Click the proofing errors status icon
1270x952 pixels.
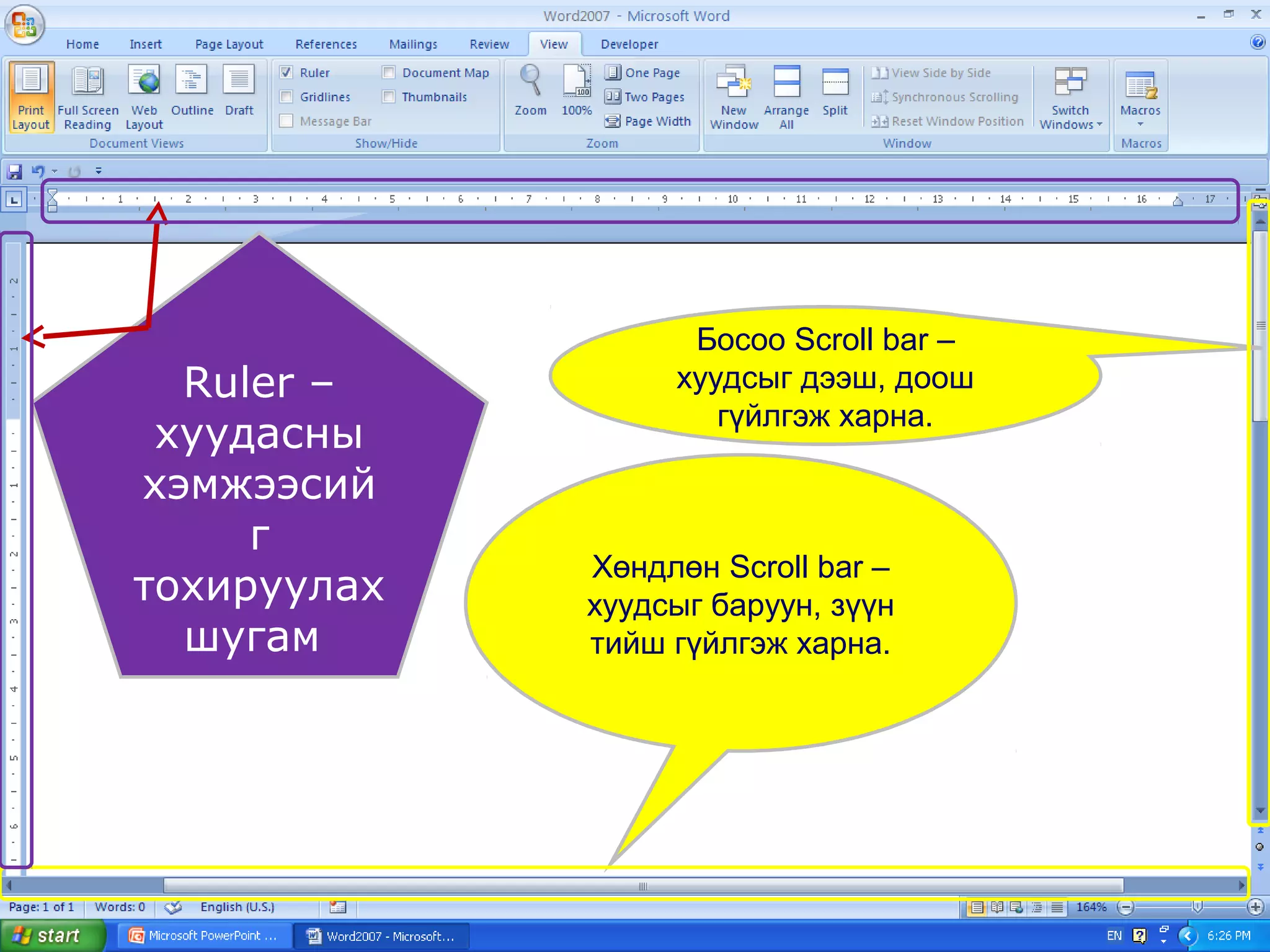click(173, 908)
